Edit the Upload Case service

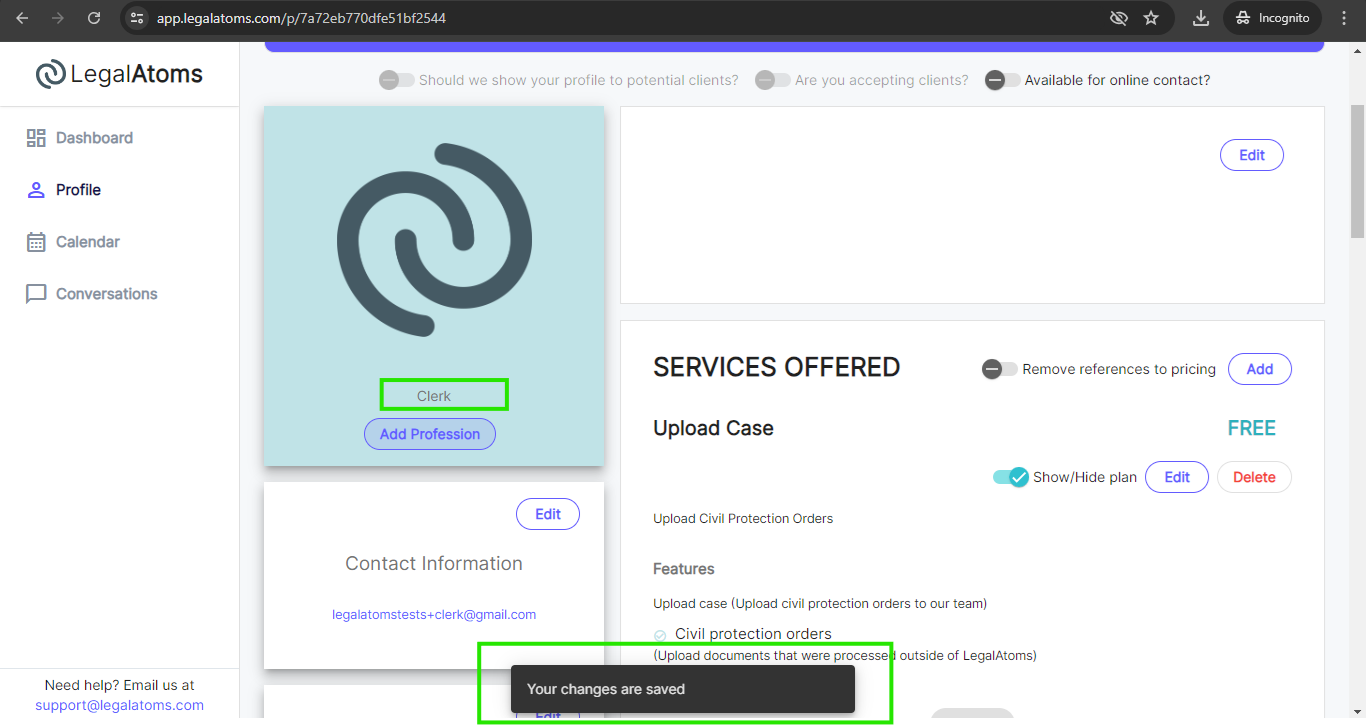tap(1177, 477)
